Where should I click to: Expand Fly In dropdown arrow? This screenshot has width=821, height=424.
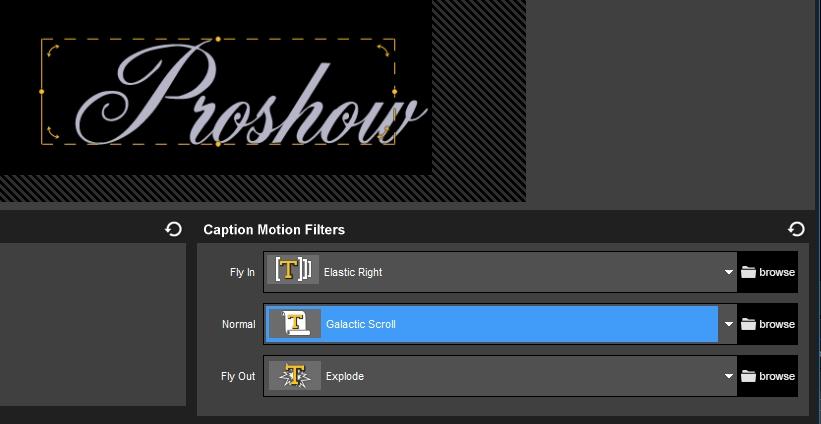pyautogui.click(x=728, y=272)
